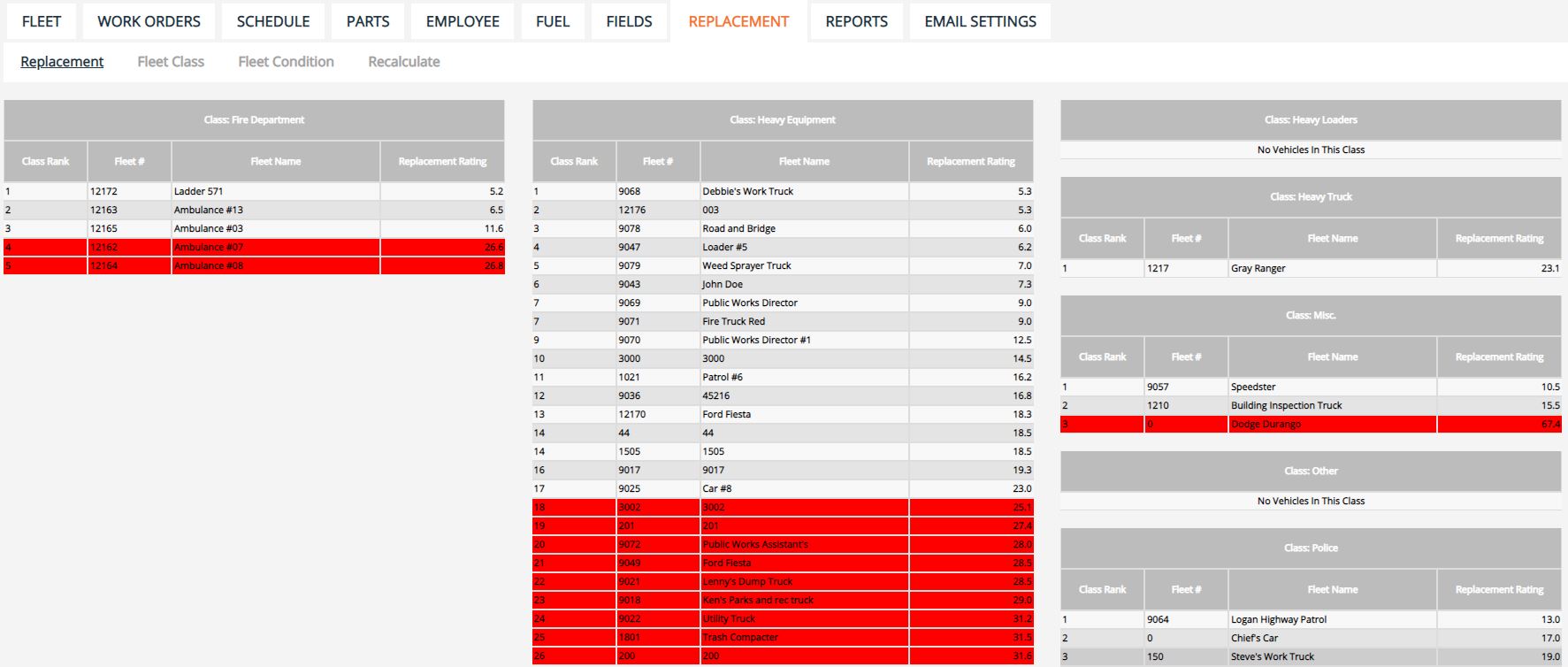This screenshot has height=667, width=1568.
Task: Click the Replacement sub-navigation link
Action: (62, 62)
